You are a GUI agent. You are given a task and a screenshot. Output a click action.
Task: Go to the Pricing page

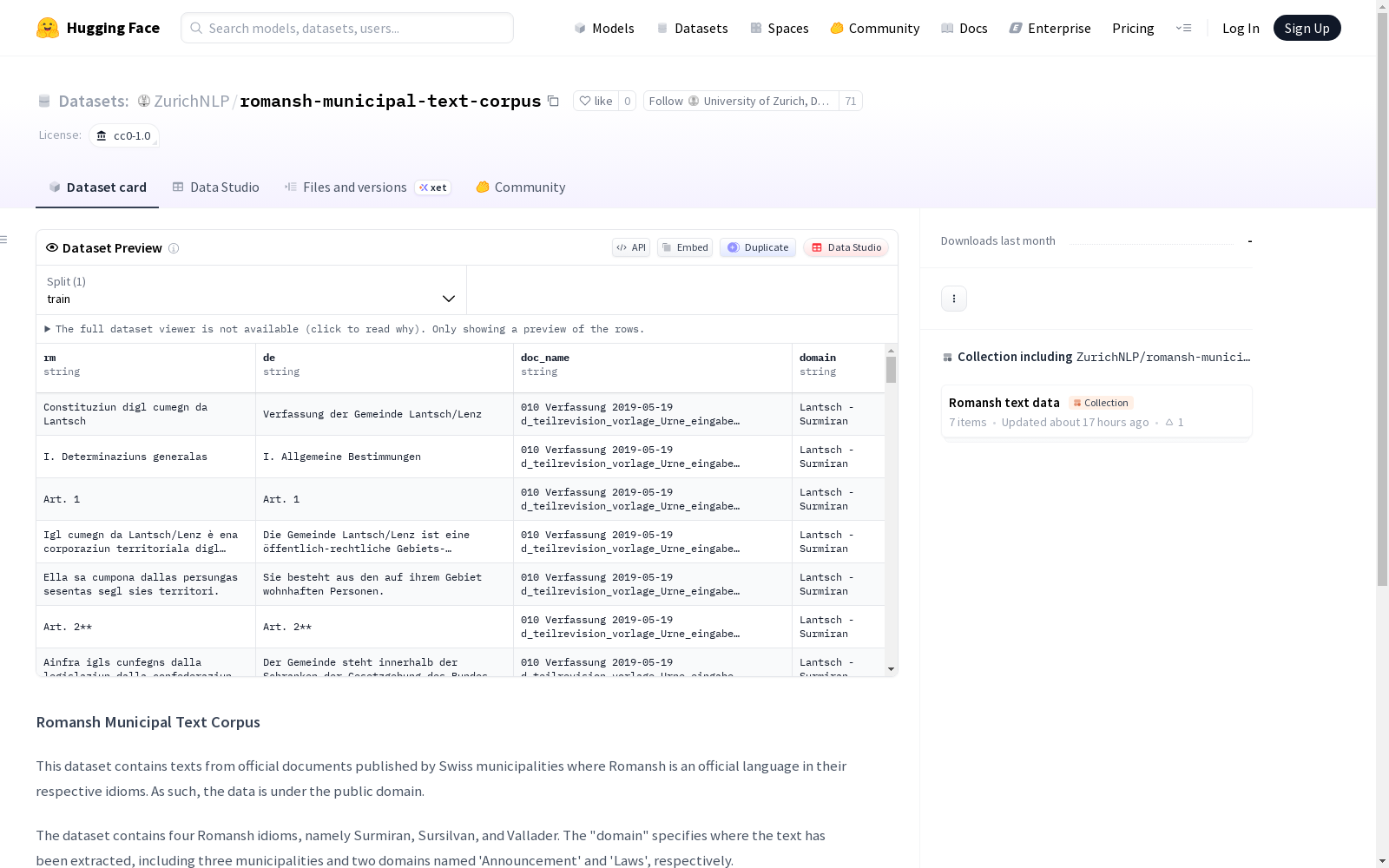[1133, 28]
